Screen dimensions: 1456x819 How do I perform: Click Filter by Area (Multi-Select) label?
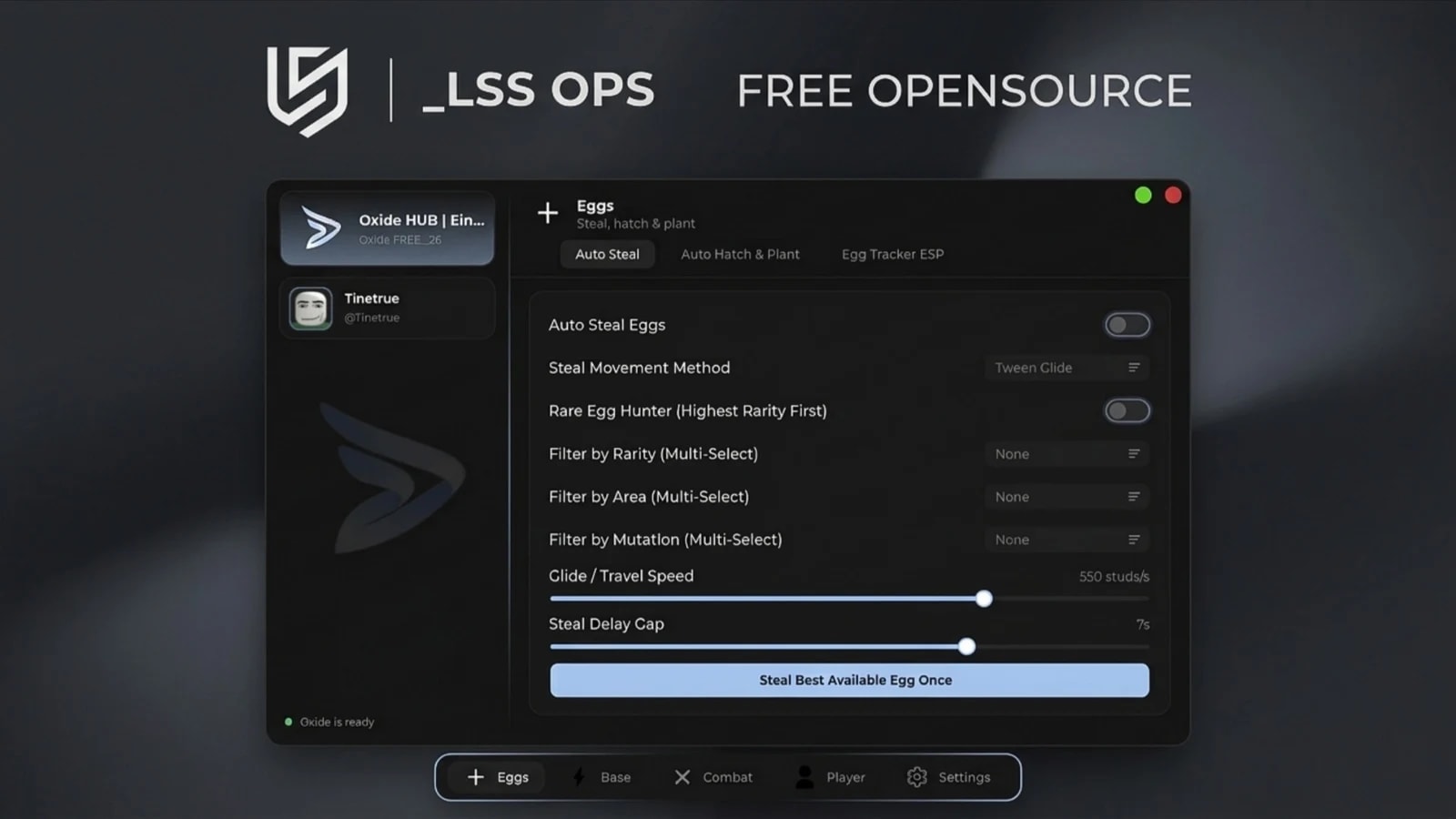[649, 497]
